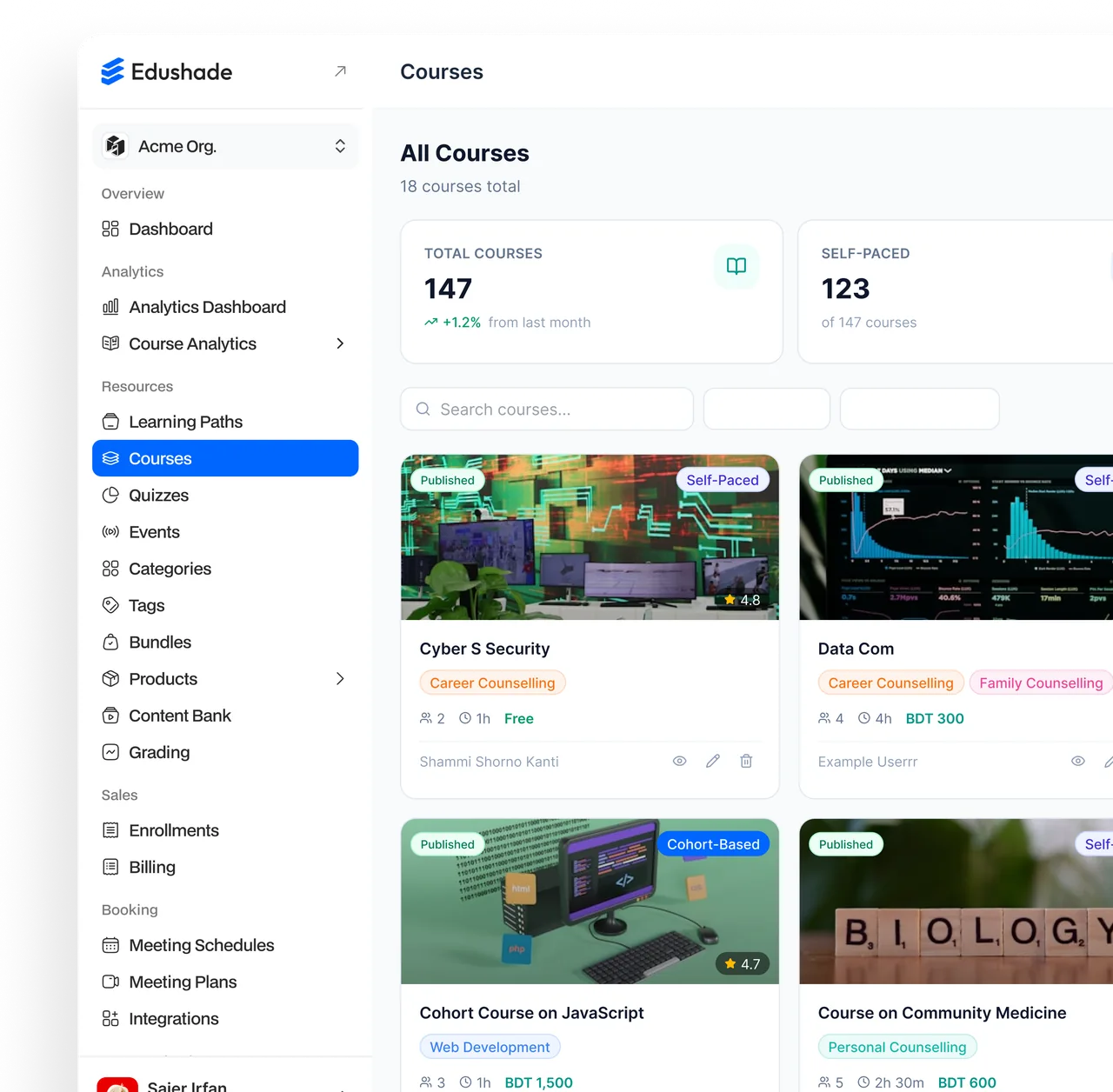Click the Content Bank icon
Screen dimensions: 1113x1092
point(110,716)
